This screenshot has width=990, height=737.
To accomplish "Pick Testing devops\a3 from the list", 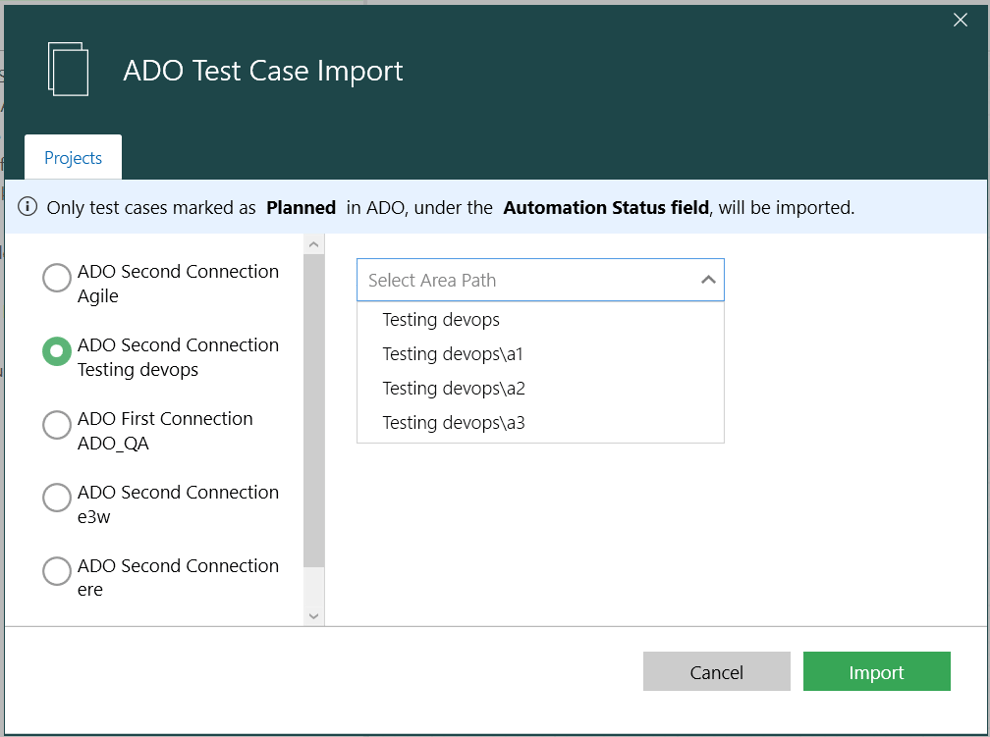I will pos(452,421).
